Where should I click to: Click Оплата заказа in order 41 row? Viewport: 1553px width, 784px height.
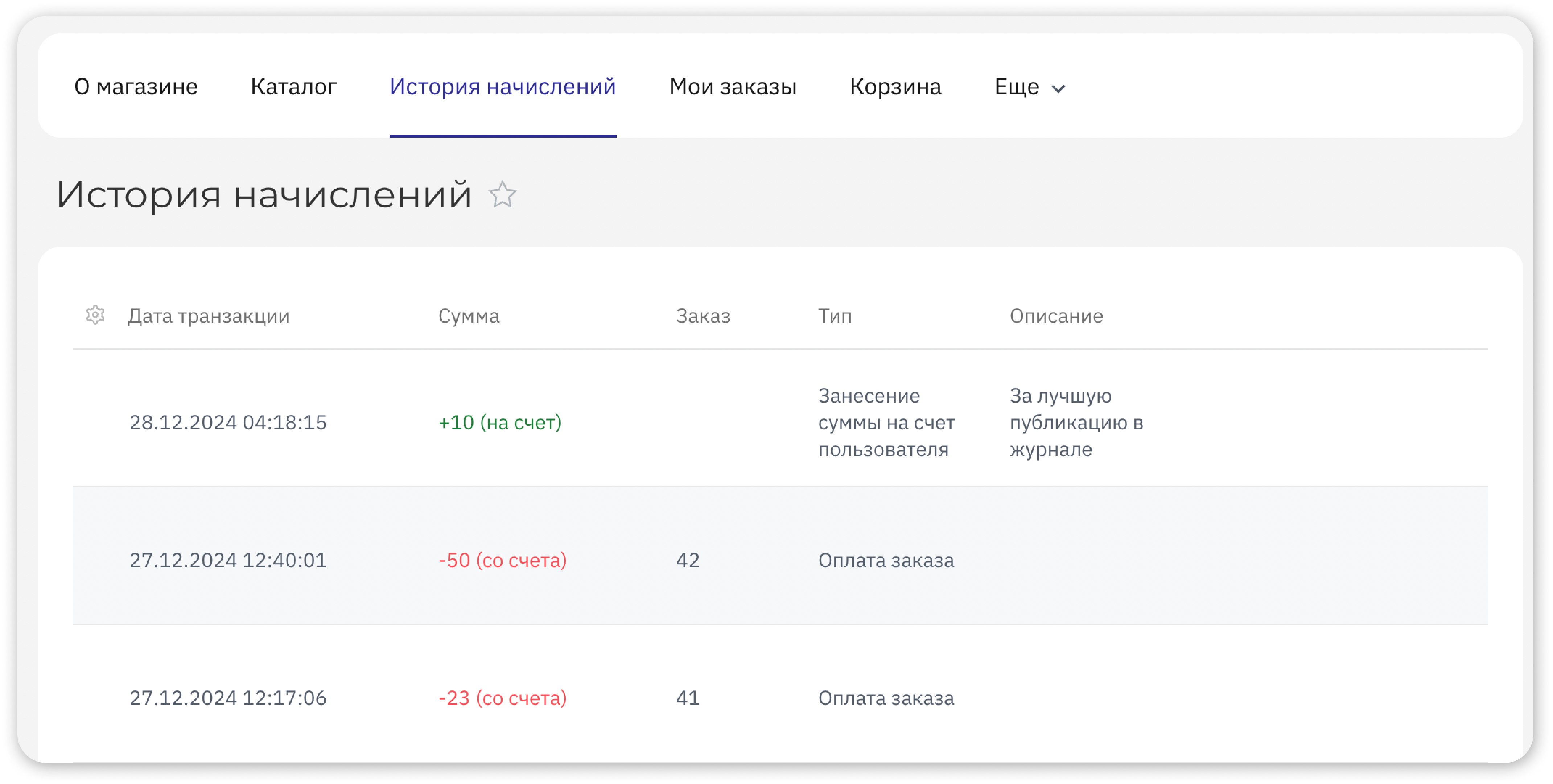[x=886, y=698]
